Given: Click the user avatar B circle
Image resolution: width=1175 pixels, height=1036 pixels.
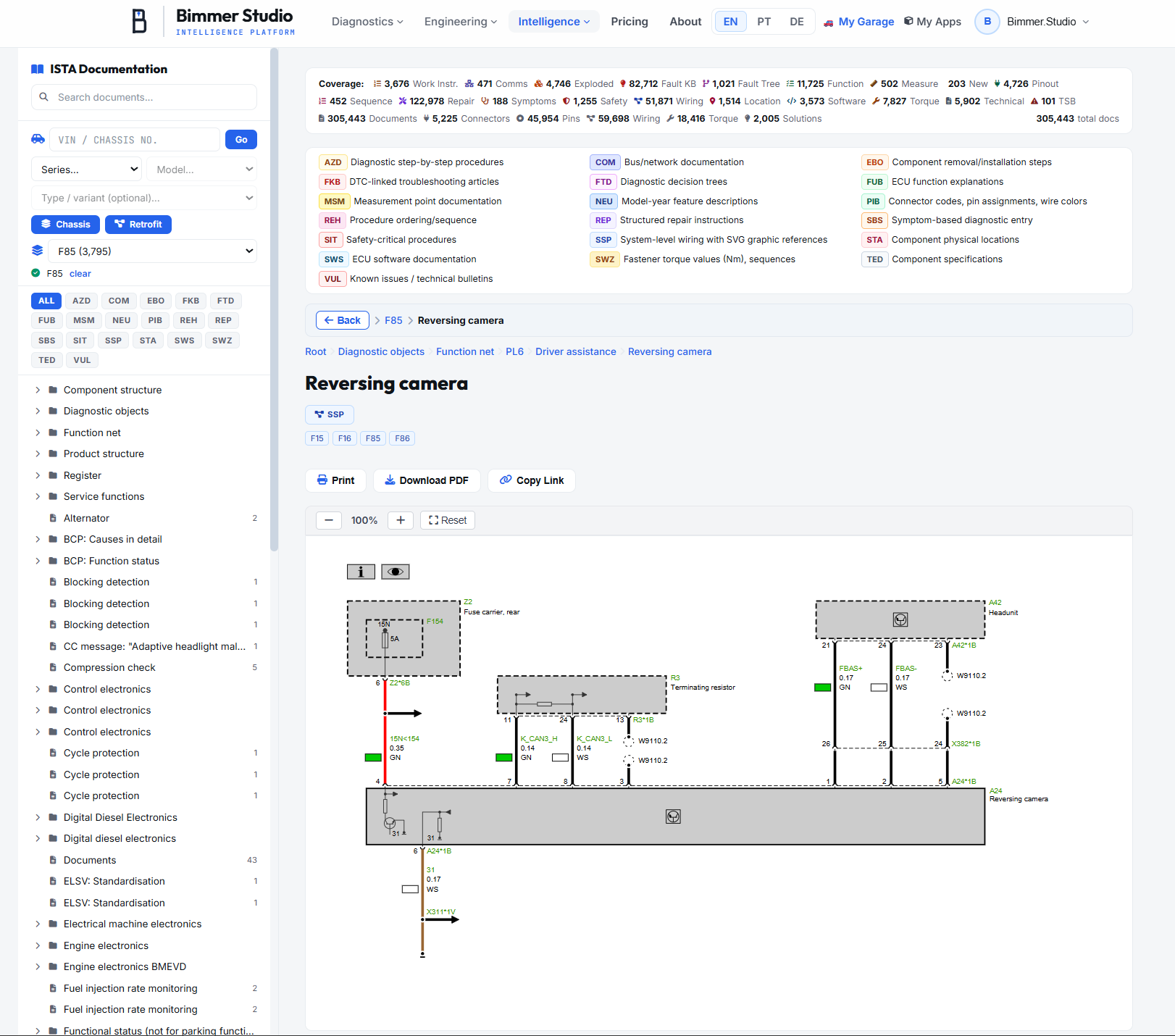Looking at the screenshot, I should click(x=987, y=22).
